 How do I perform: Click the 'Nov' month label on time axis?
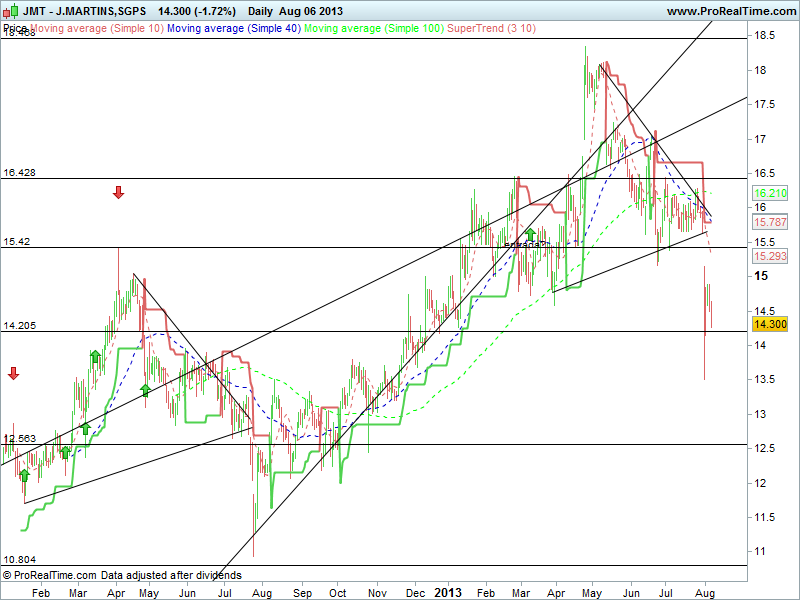pyautogui.click(x=377, y=593)
